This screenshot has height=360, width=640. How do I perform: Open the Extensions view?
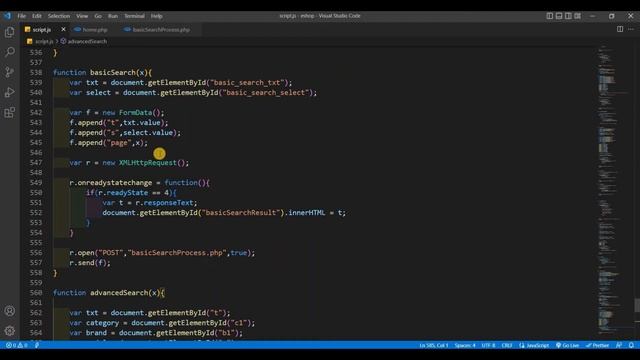(x=10, y=112)
